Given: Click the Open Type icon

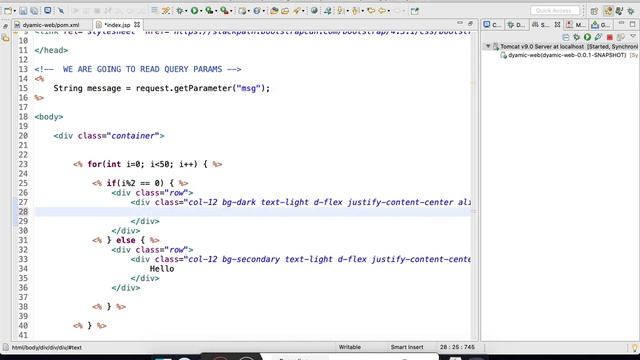Looking at the screenshot, I should tap(274, 11).
